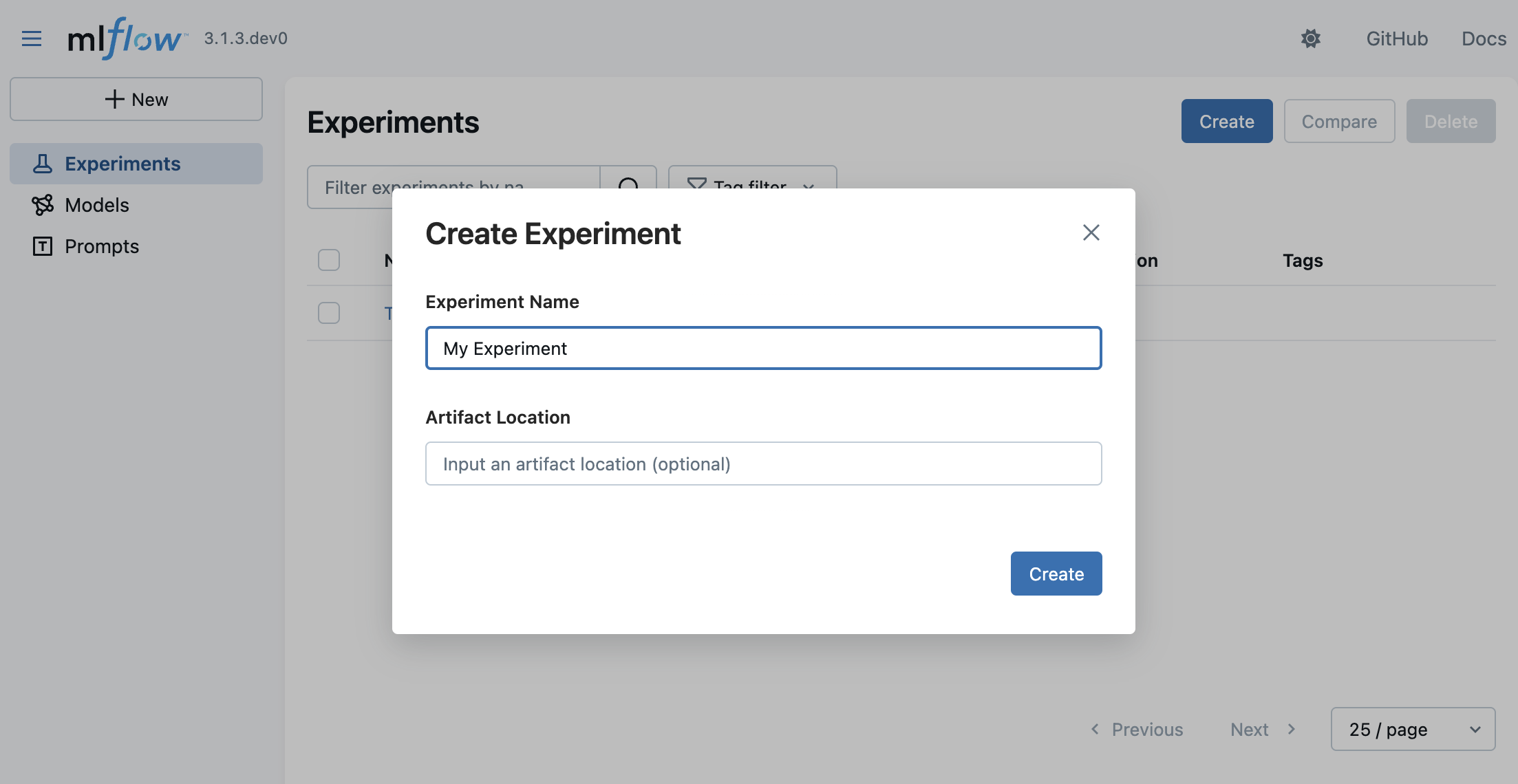Image resolution: width=1518 pixels, height=784 pixels.
Task: Check the first experiment row checkbox
Action: [329, 313]
